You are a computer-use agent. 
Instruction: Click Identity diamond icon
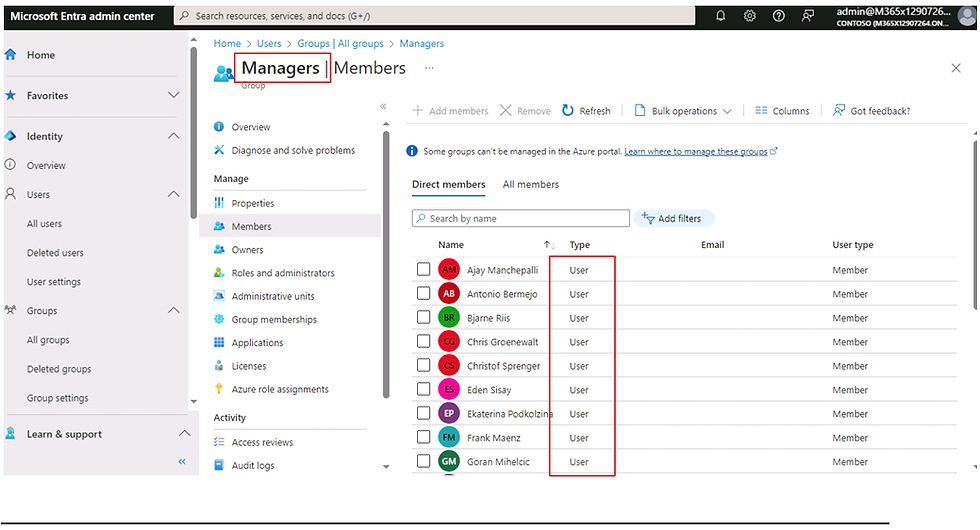pyautogui.click(x=11, y=136)
